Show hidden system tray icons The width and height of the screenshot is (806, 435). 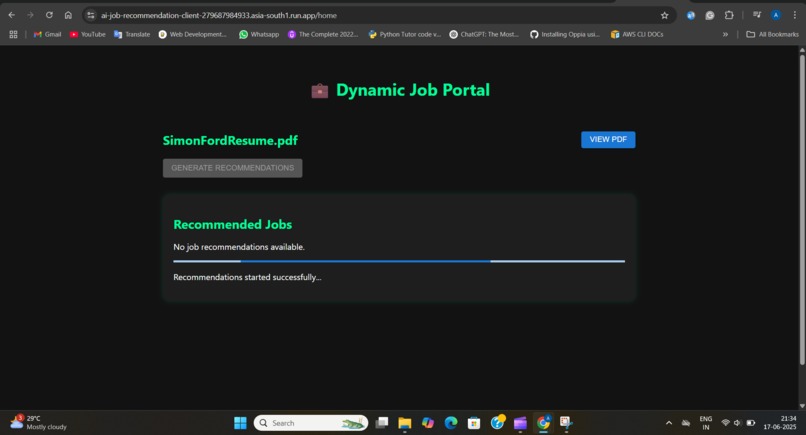pos(669,423)
